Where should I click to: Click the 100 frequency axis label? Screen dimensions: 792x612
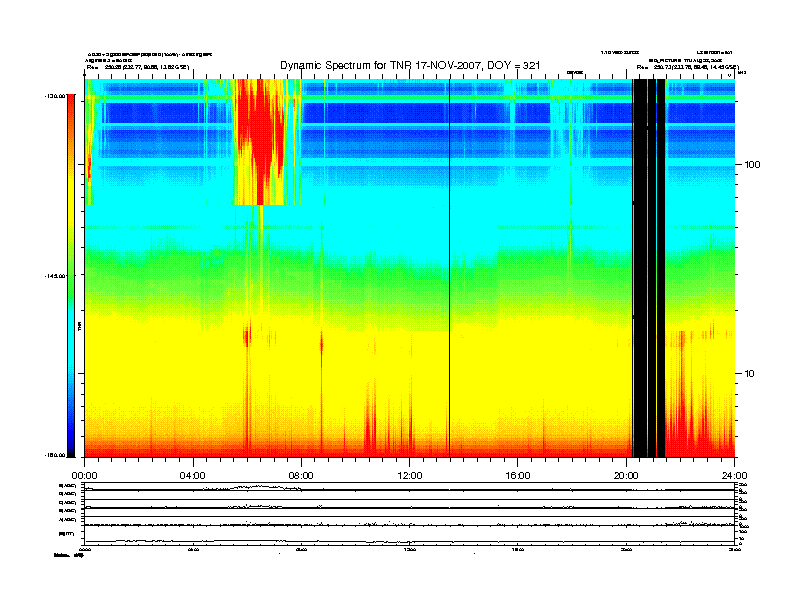click(x=752, y=165)
